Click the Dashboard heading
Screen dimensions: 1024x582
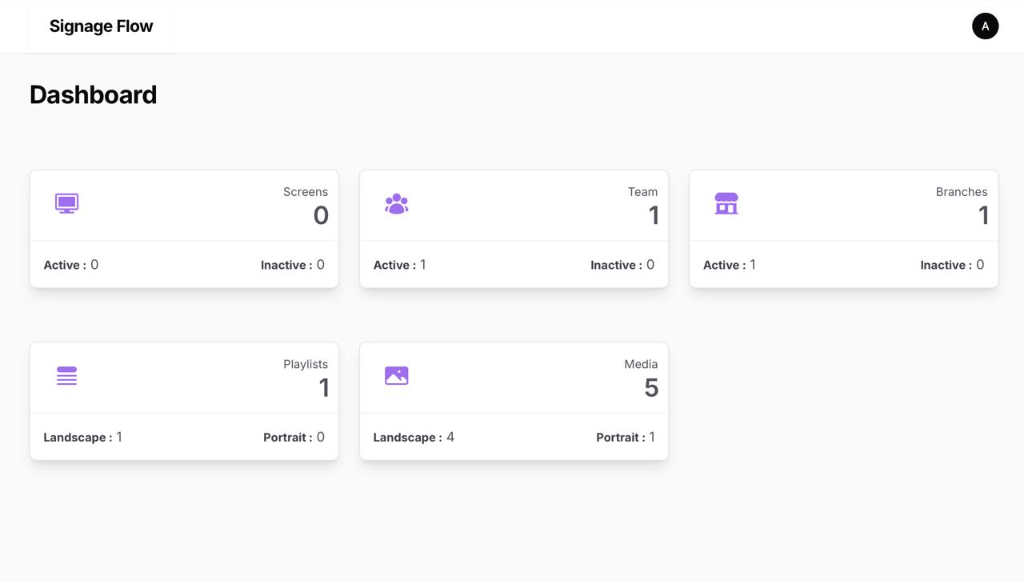93,94
